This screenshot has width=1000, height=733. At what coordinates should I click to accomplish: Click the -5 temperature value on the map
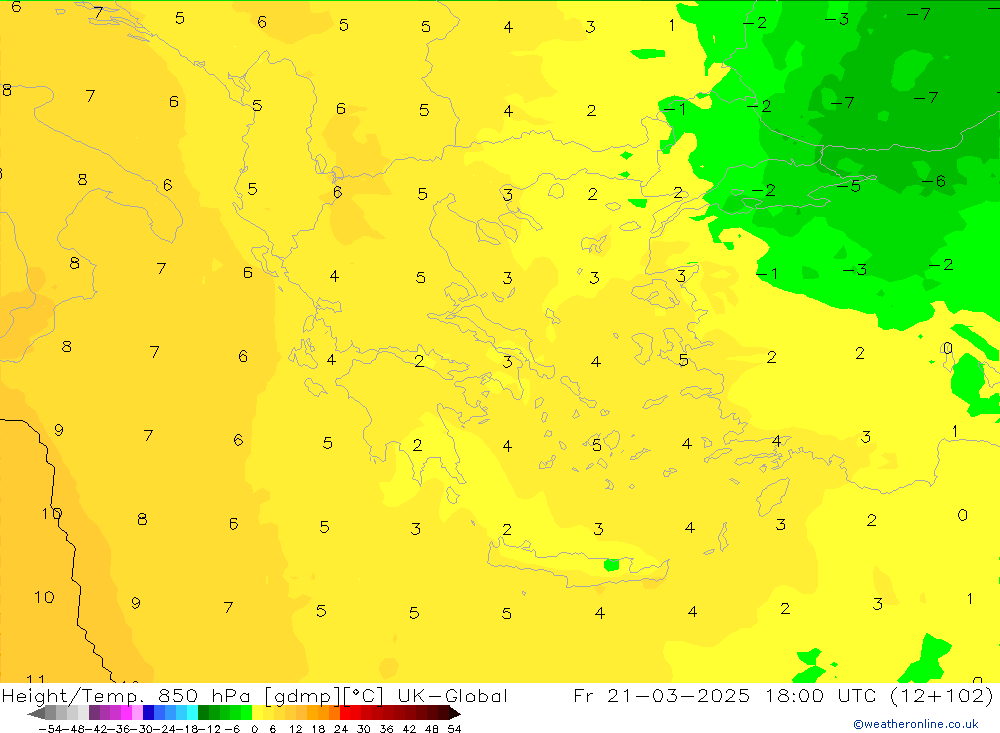click(x=848, y=186)
